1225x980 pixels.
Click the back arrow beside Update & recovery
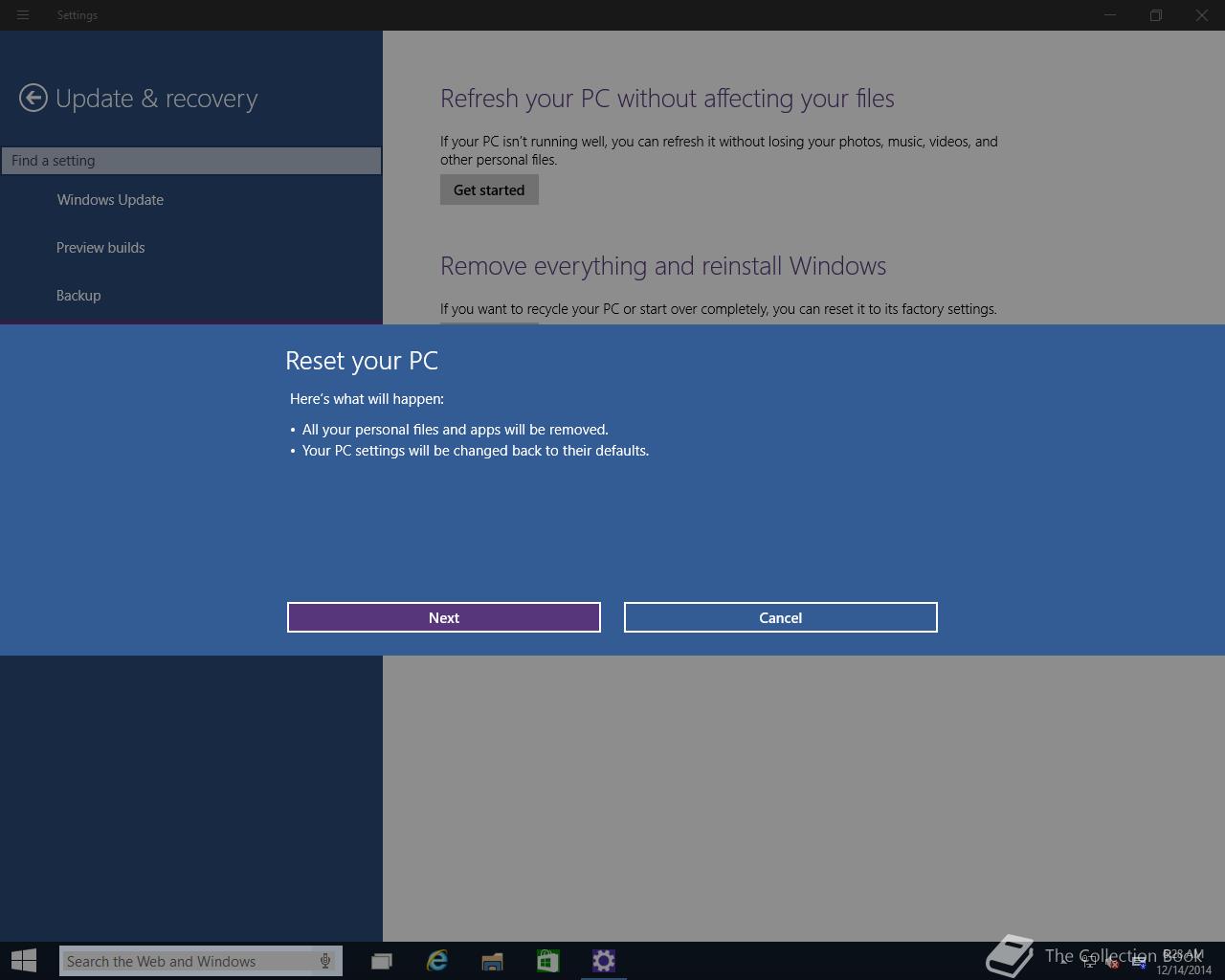click(x=33, y=98)
